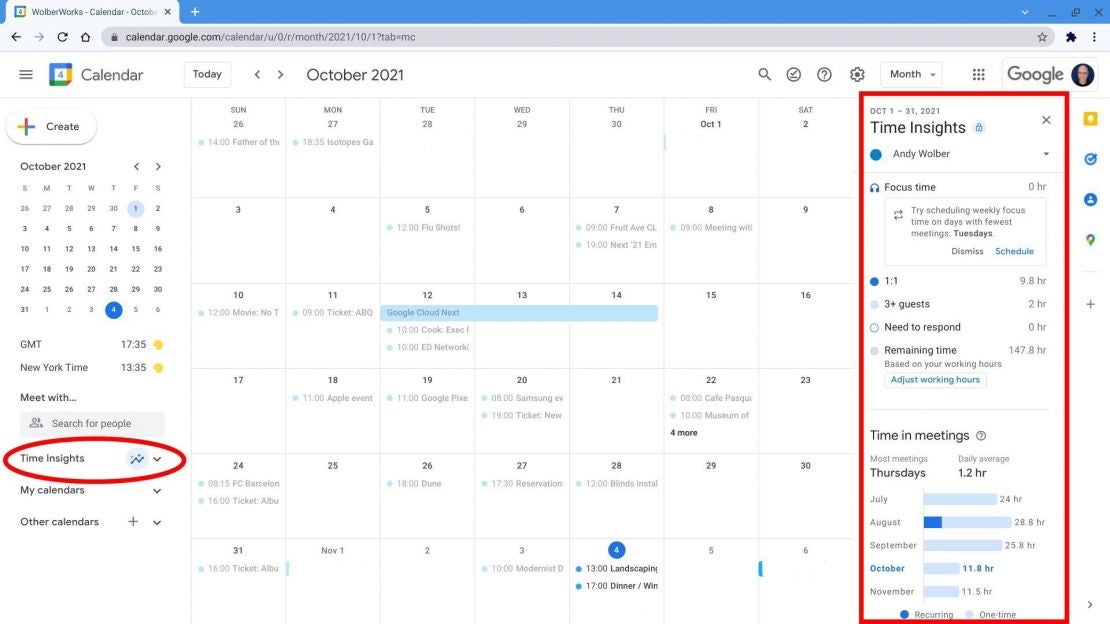The height and width of the screenshot is (624, 1110).
Task: Click the Time Insights chart icon in sidebar
Action: (x=137, y=459)
